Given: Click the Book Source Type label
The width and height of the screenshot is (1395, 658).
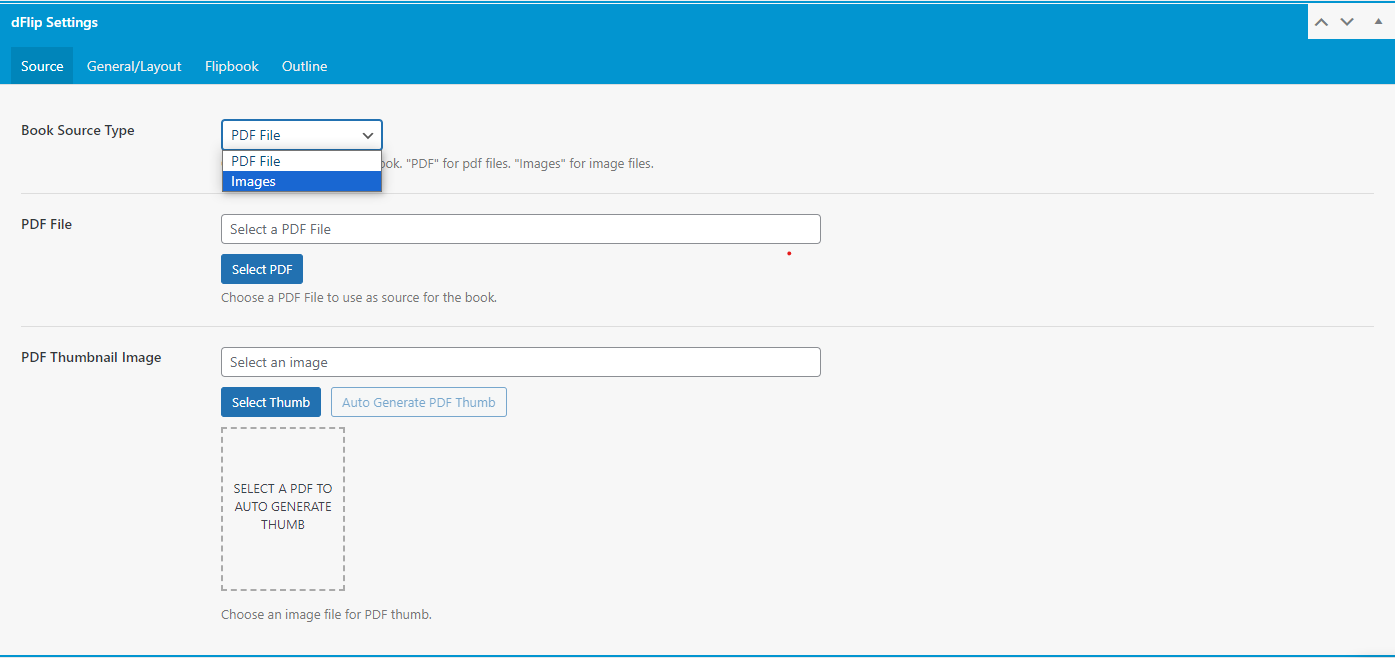Looking at the screenshot, I should pos(78,130).
